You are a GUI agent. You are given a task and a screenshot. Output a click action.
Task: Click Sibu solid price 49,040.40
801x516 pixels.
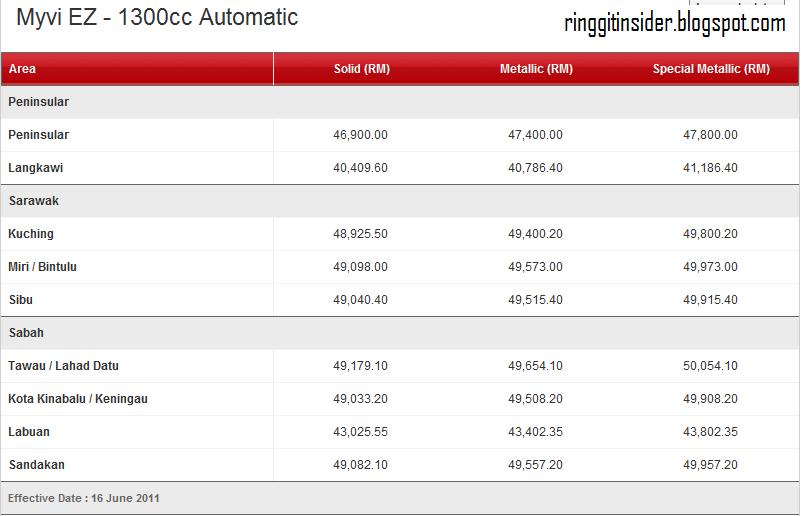coord(360,300)
